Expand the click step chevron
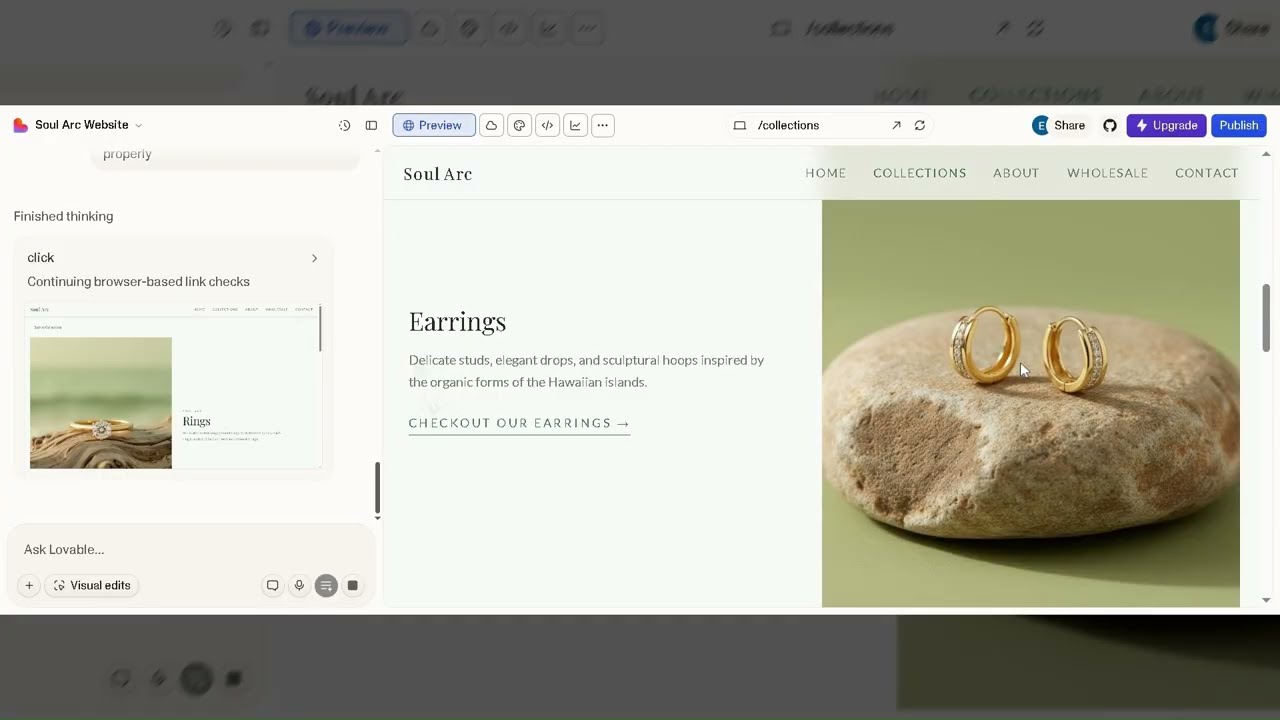1280x720 pixels. tap(314, 258)
